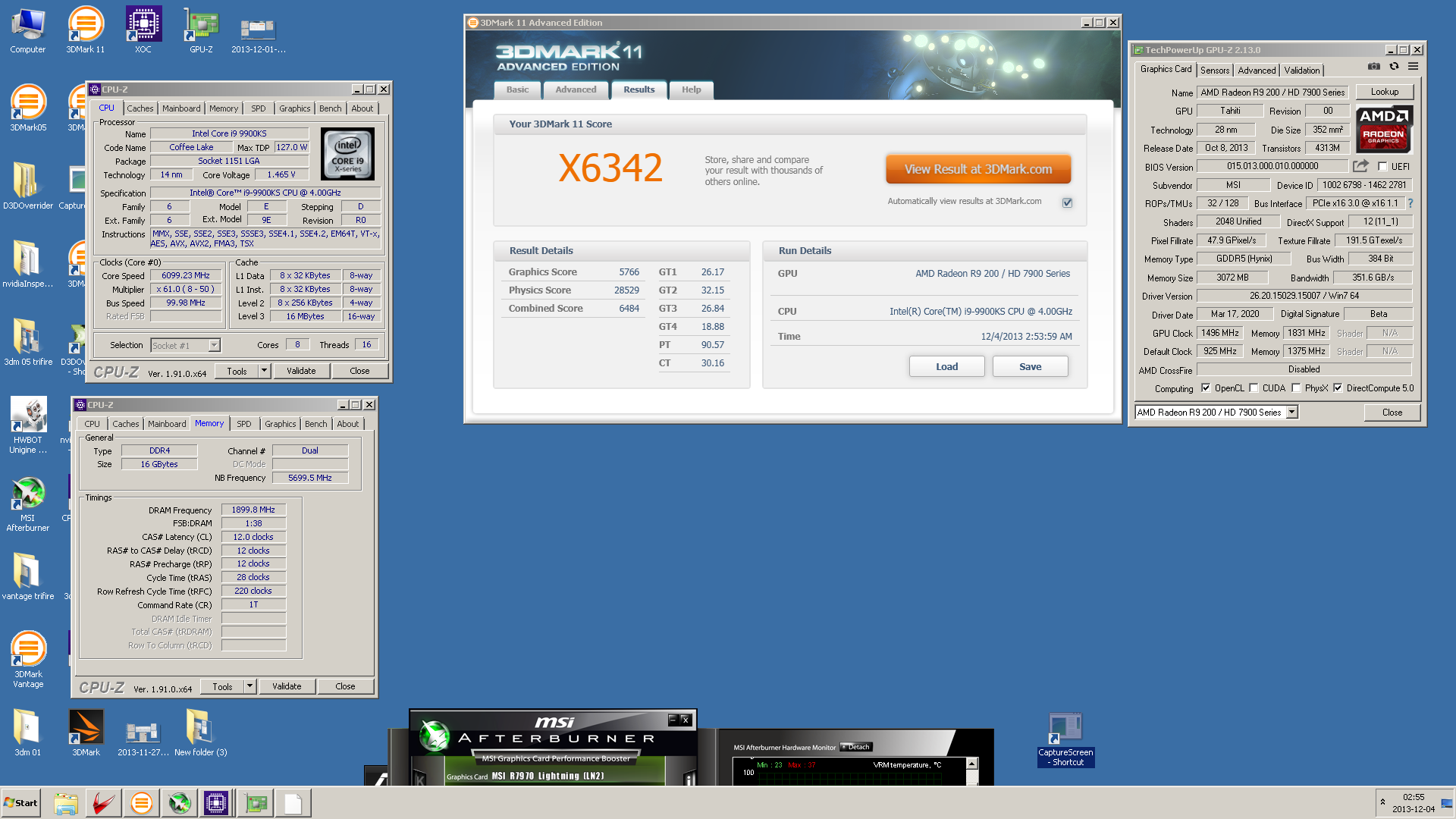The width and height of the screenshot is (1456, 819).
Task: Click the Lookup button in GPU-Z
Action: (1385, 92)
